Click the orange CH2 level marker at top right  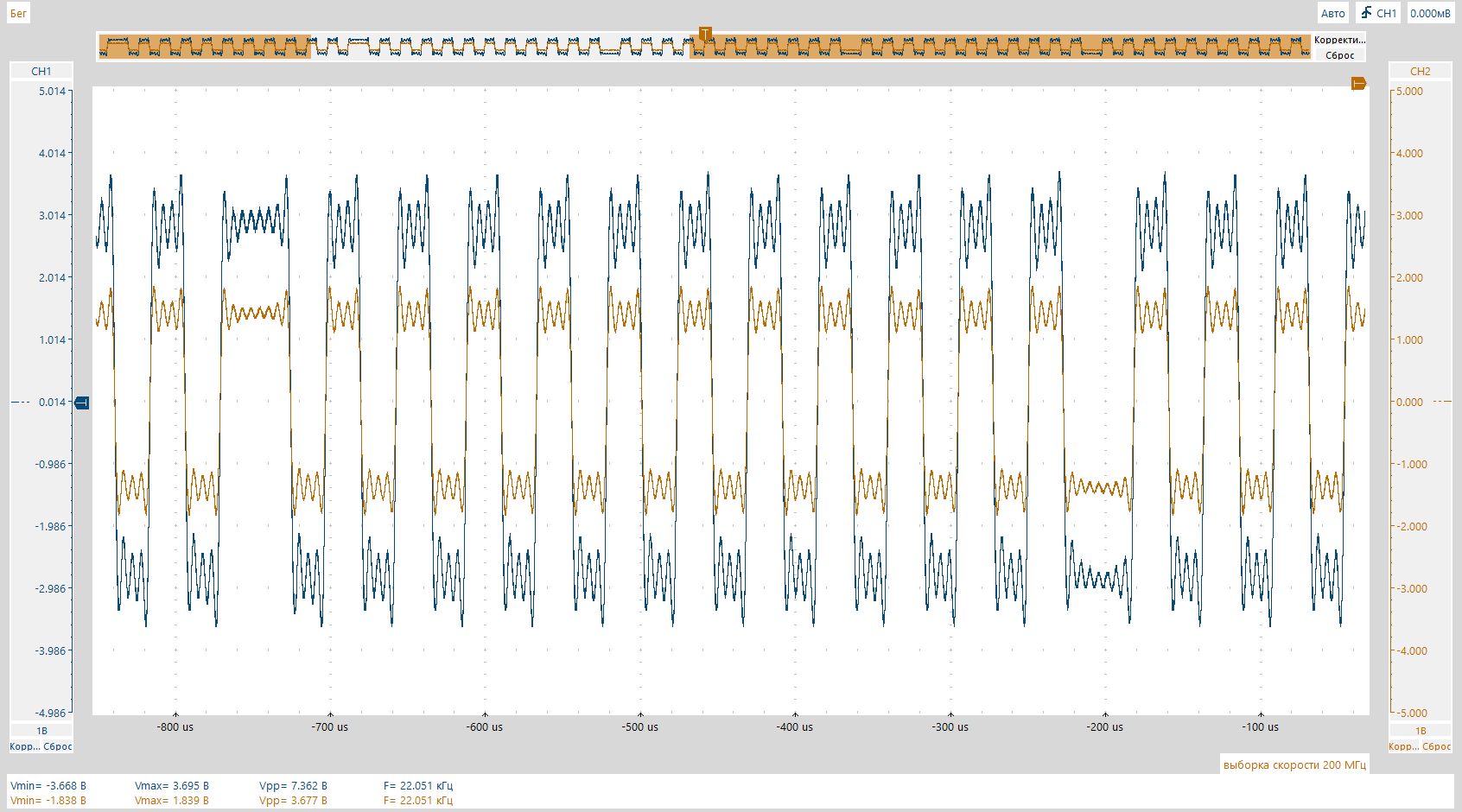[1359, 84]
